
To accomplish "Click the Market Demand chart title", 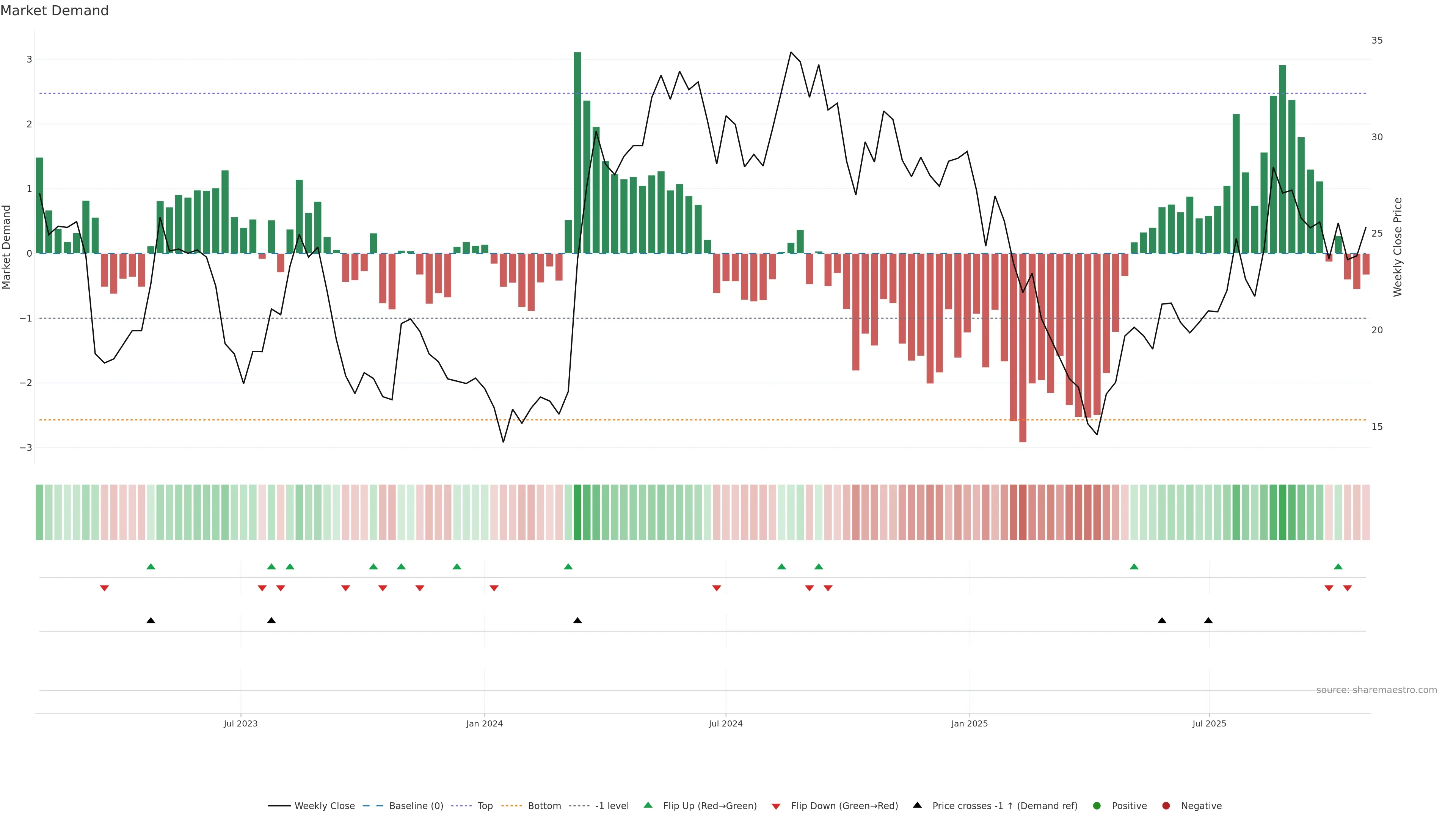I will coord(54,11).
